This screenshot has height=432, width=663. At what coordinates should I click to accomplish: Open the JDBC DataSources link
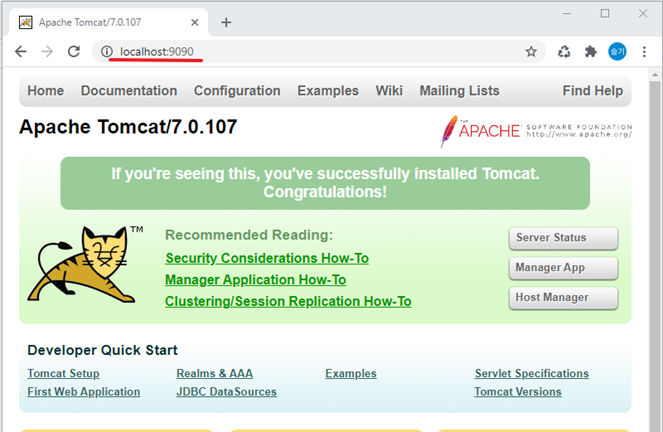click(226, 392)
